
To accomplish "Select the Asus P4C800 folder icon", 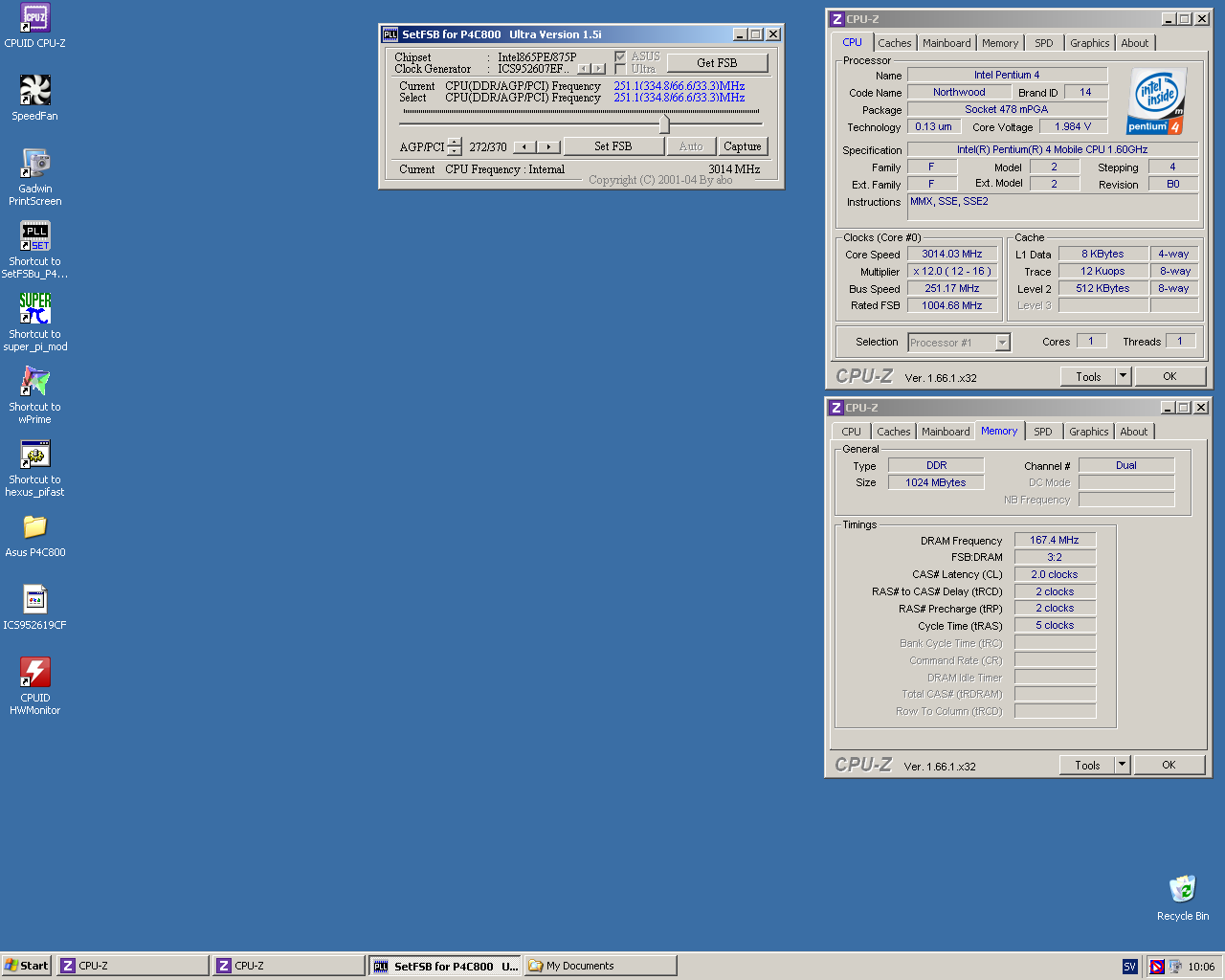I will coord(35,526).
